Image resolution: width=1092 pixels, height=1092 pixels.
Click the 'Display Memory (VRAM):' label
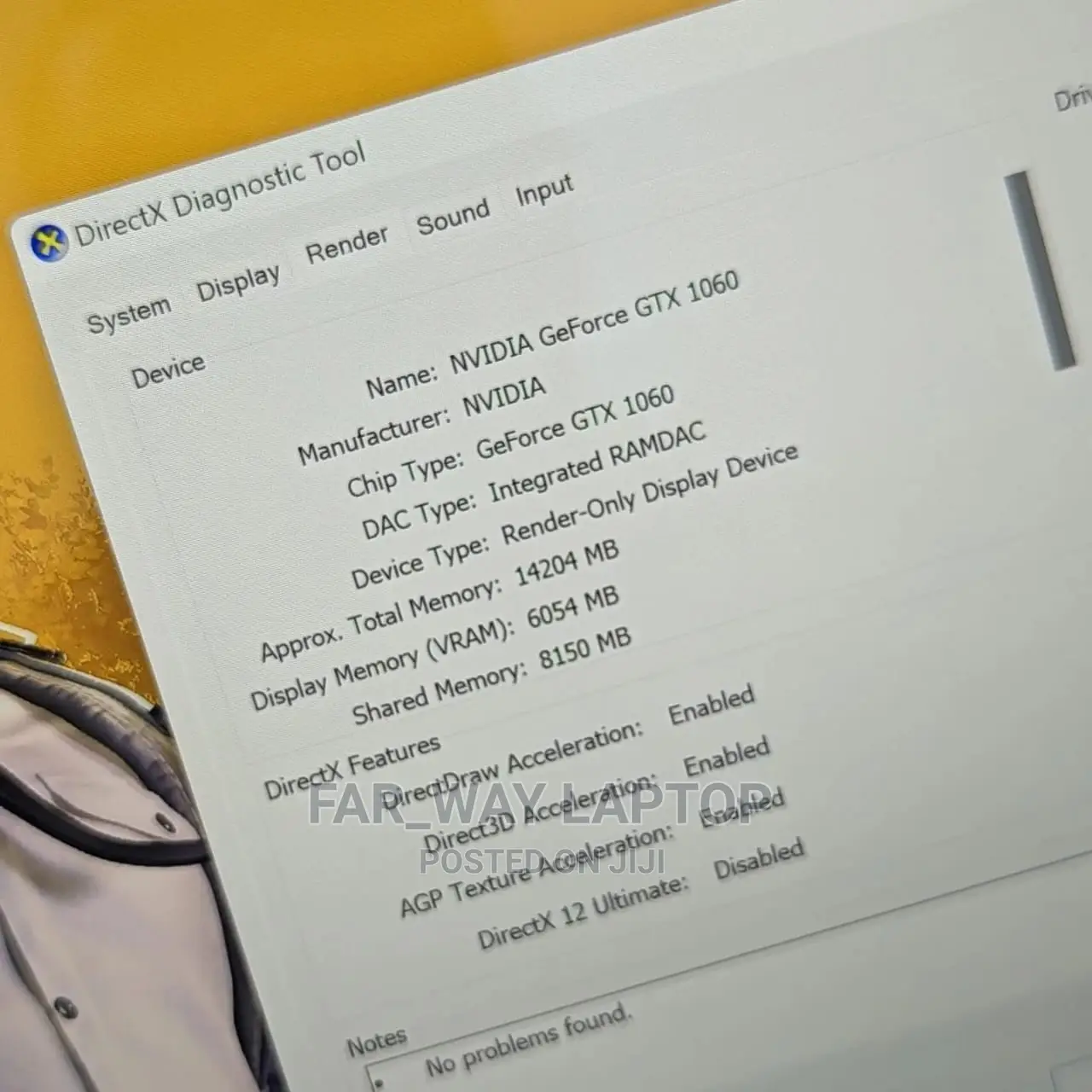[382, 666]
